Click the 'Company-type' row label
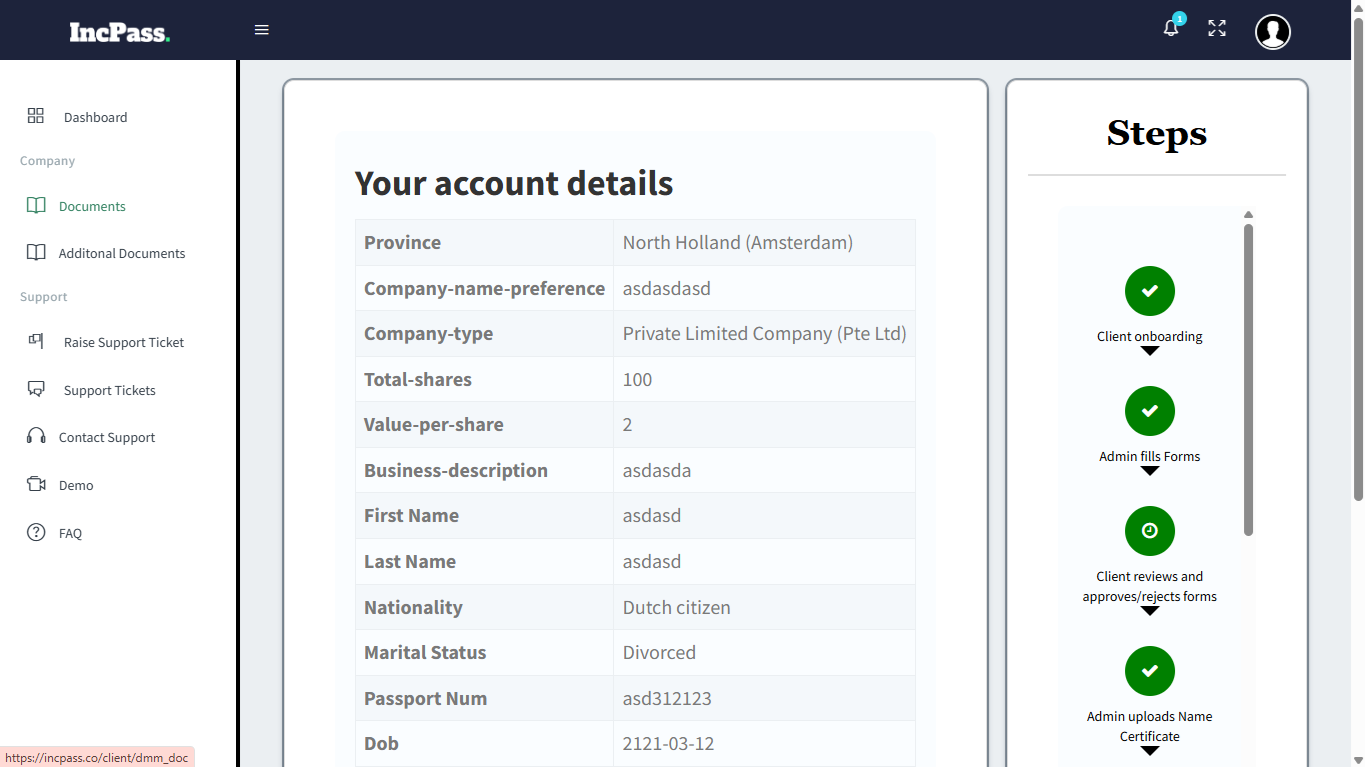The width and height of the screenshot is (1365, 767). pos(428,333)
